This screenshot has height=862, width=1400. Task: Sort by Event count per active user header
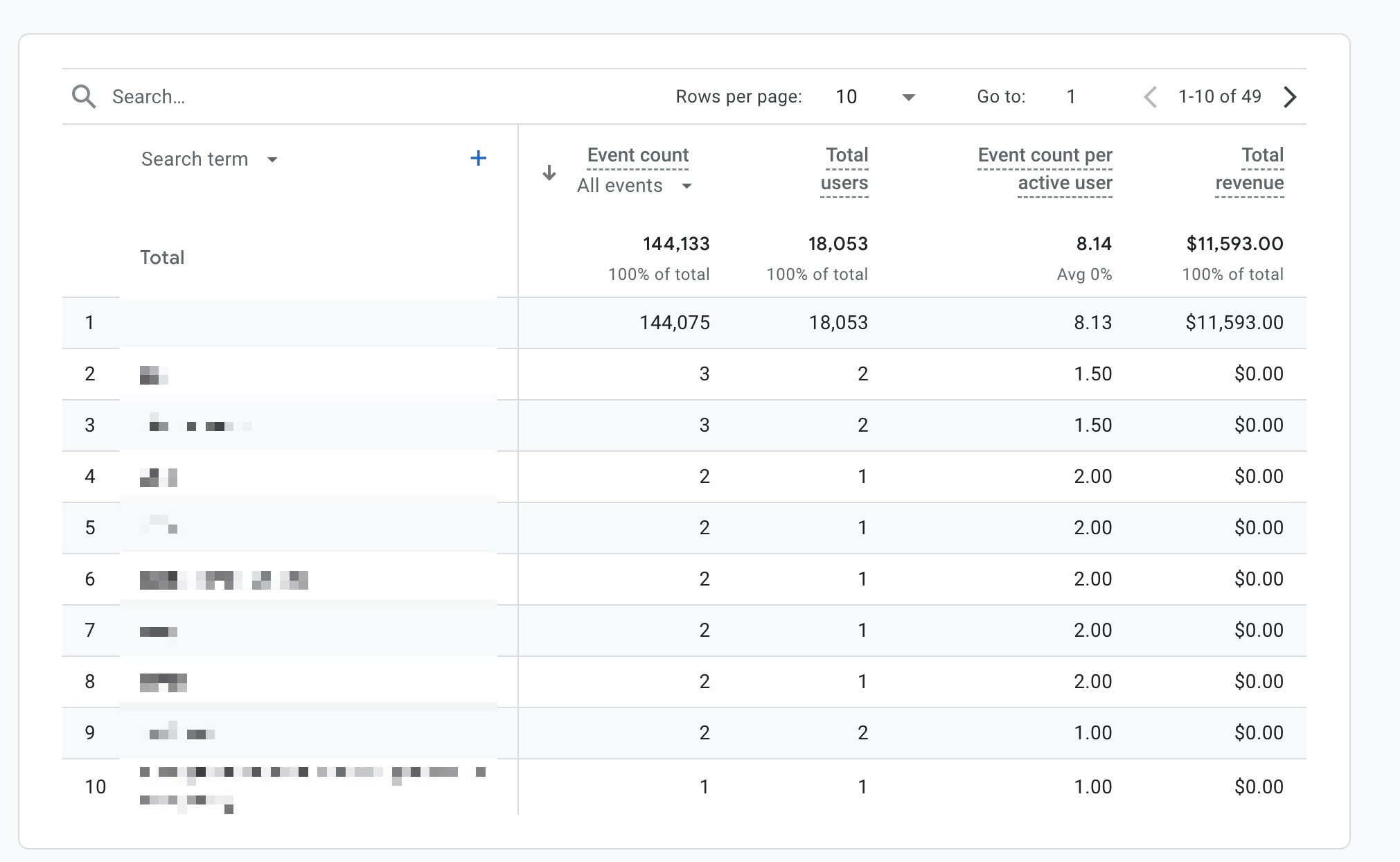point(1045,169)
